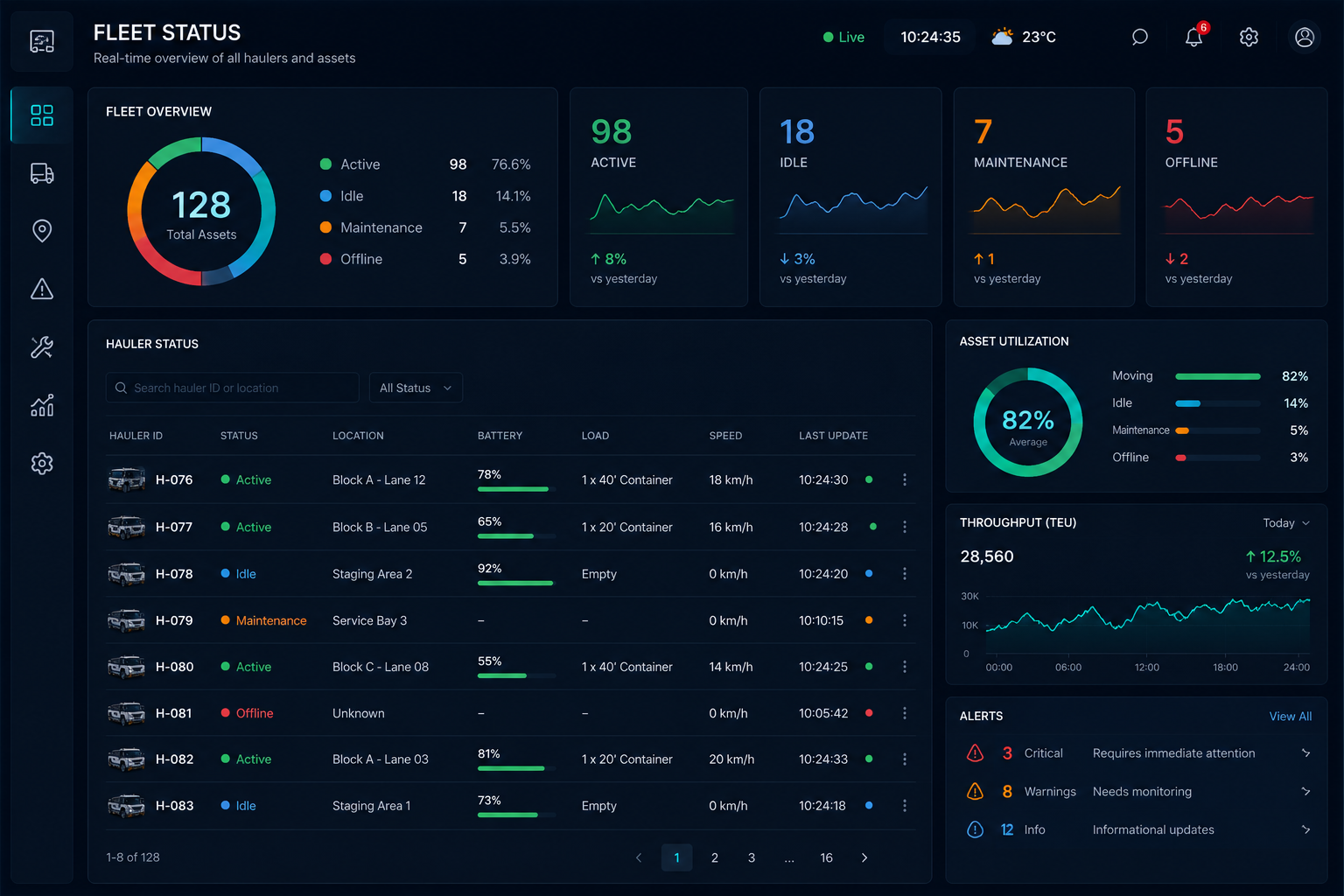Click the throughput line chart
This screenshot has width=1344, height=896.
coord(1148,625)
